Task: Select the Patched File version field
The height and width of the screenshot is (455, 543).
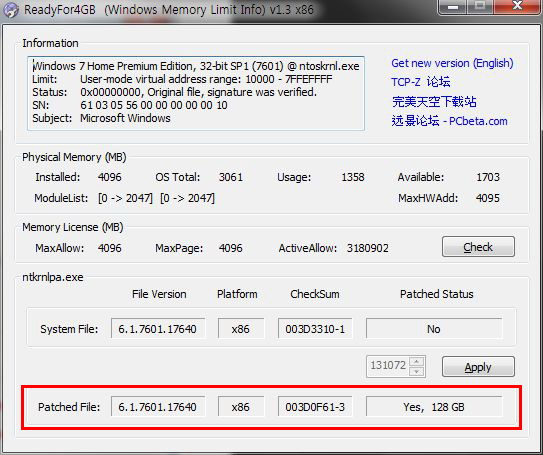Action: [158, 406]
